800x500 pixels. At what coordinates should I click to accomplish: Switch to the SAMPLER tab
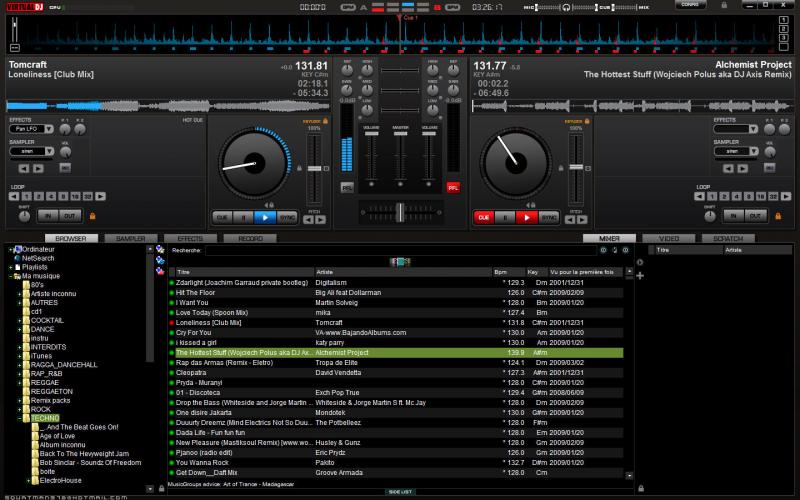(x=130, y=239)
